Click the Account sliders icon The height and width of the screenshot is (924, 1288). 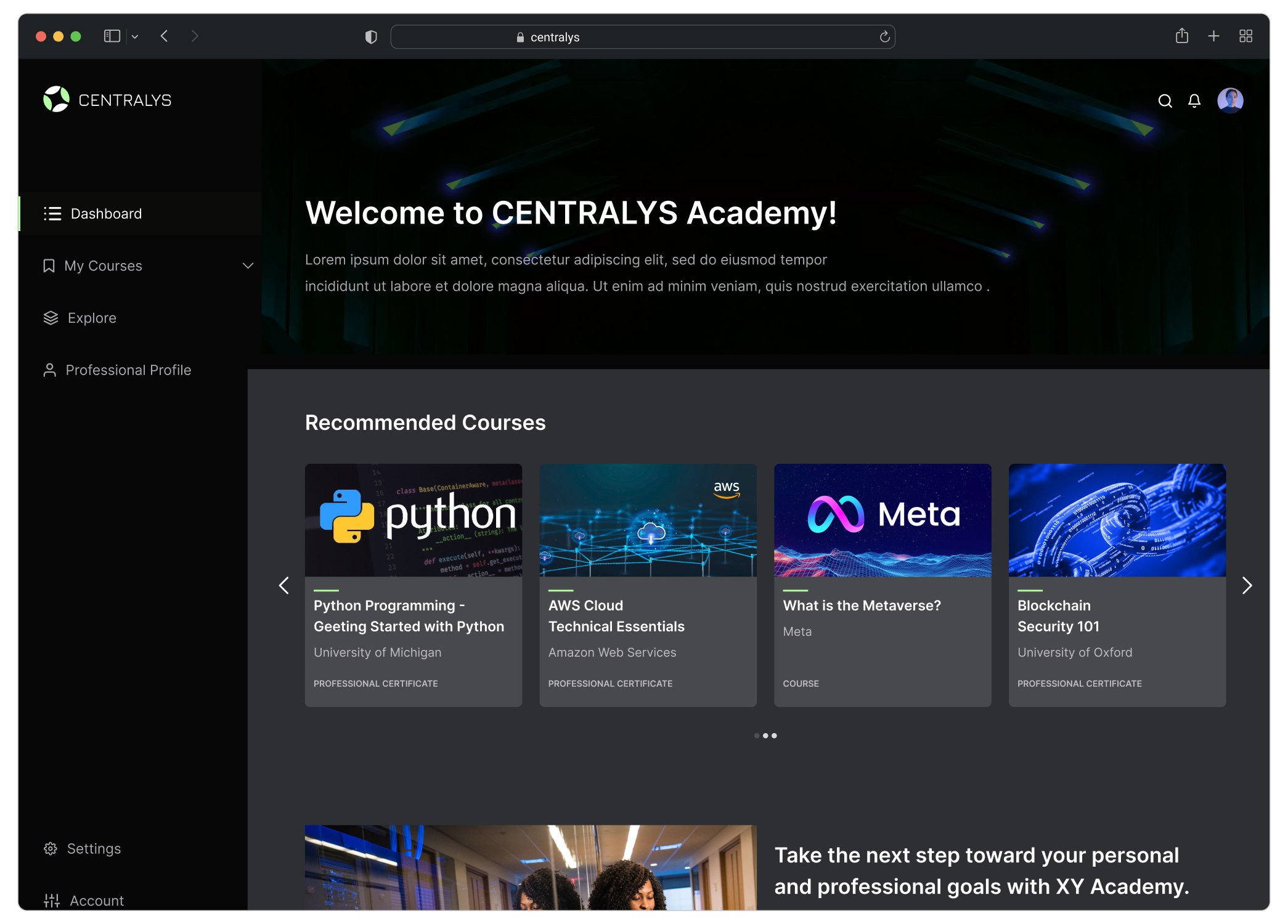(x=52, y=901)
